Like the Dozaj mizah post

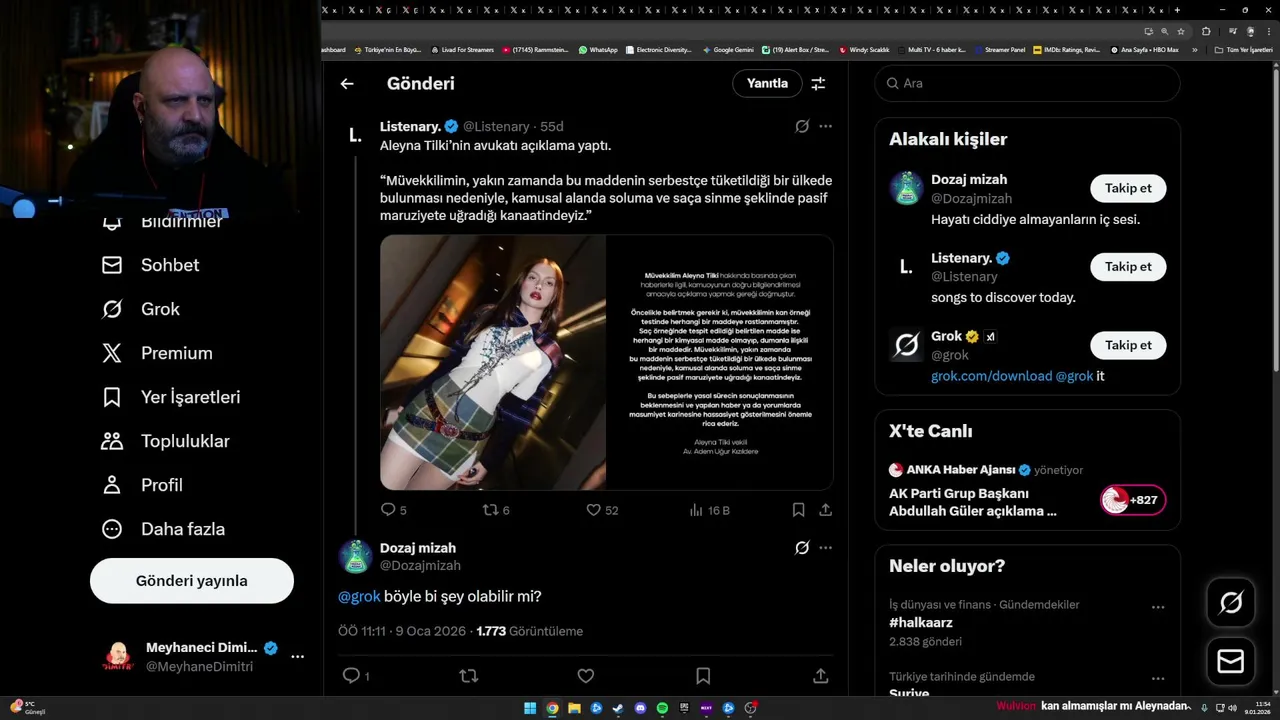(x=586, y=676)
